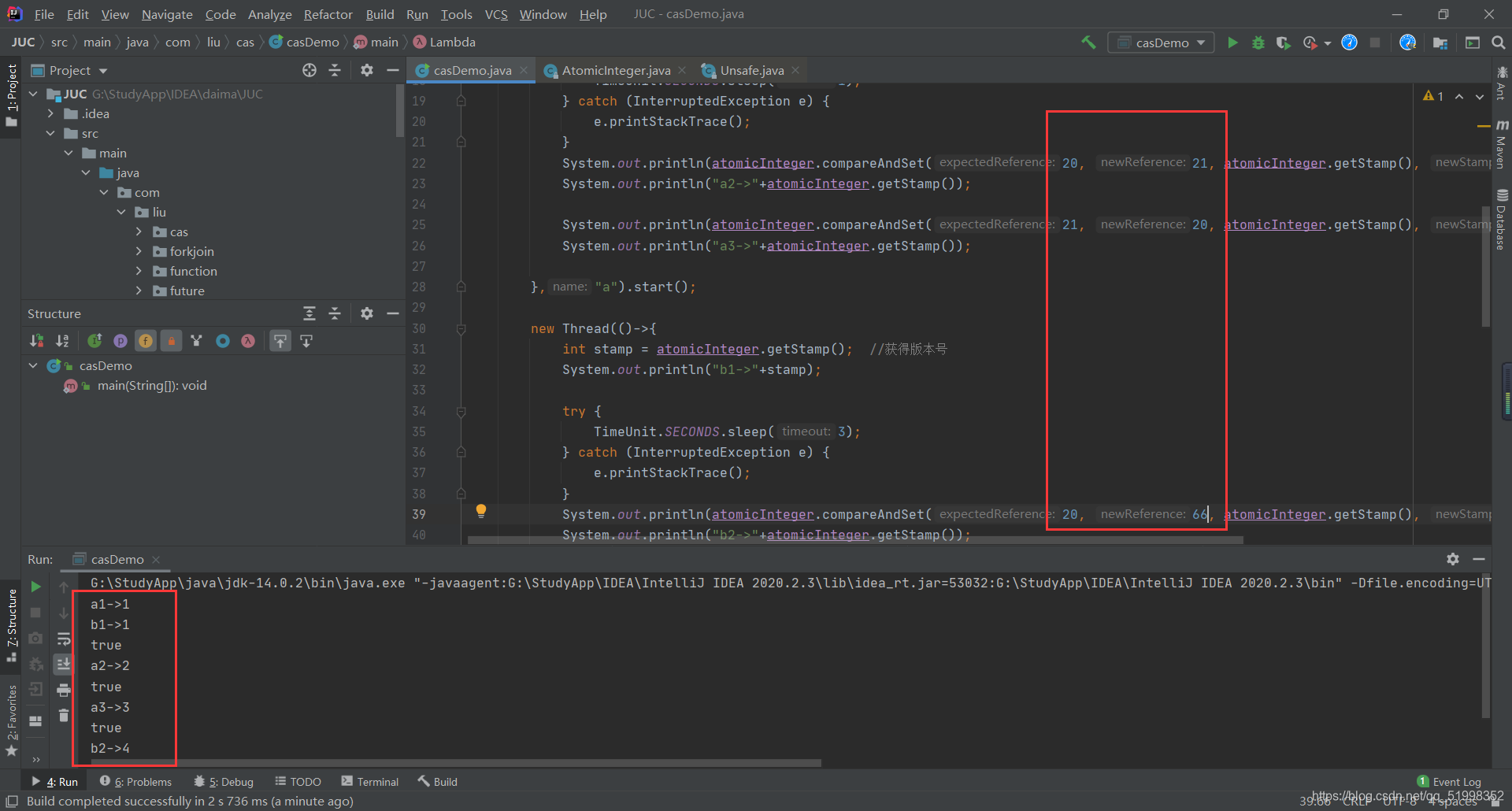1512x811 pixels.
Task: Select the casDemo.java editor tab
Action: coord(472,70)
